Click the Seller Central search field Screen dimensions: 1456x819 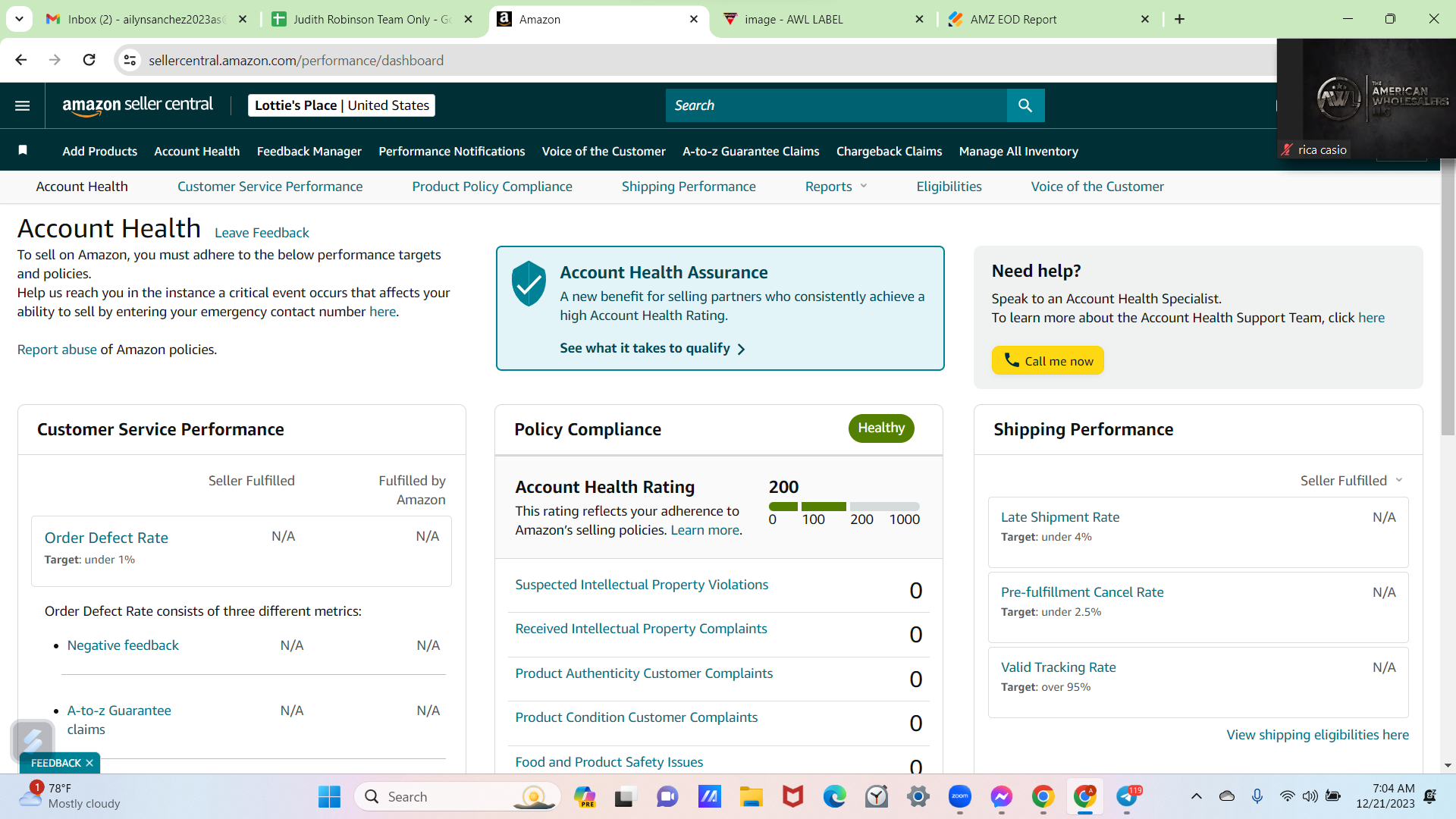(x=836, y=105)
